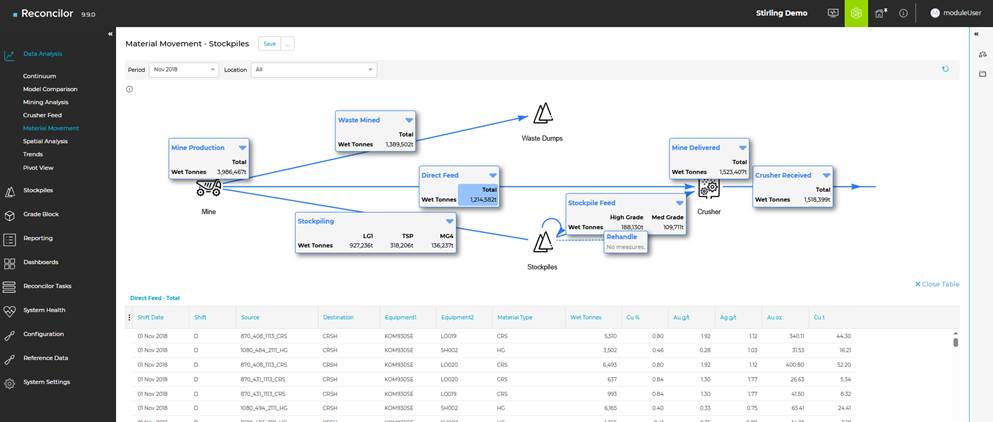Go to Crusher Feed in sidebar

[42, 115]
